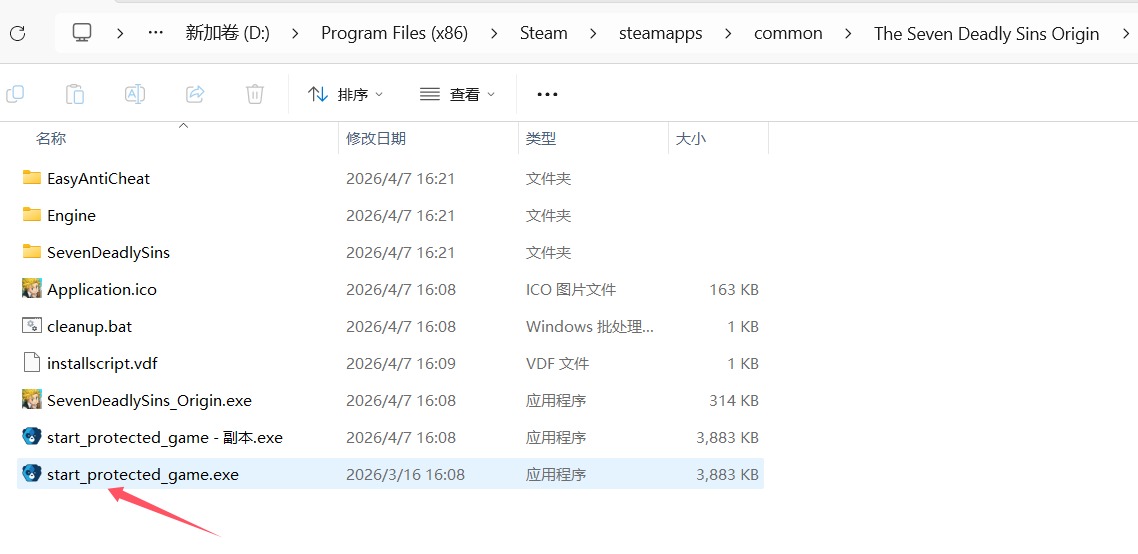Click the Delete trash can icon
This screenshot has height=554, width=1138.
(255, 94)
